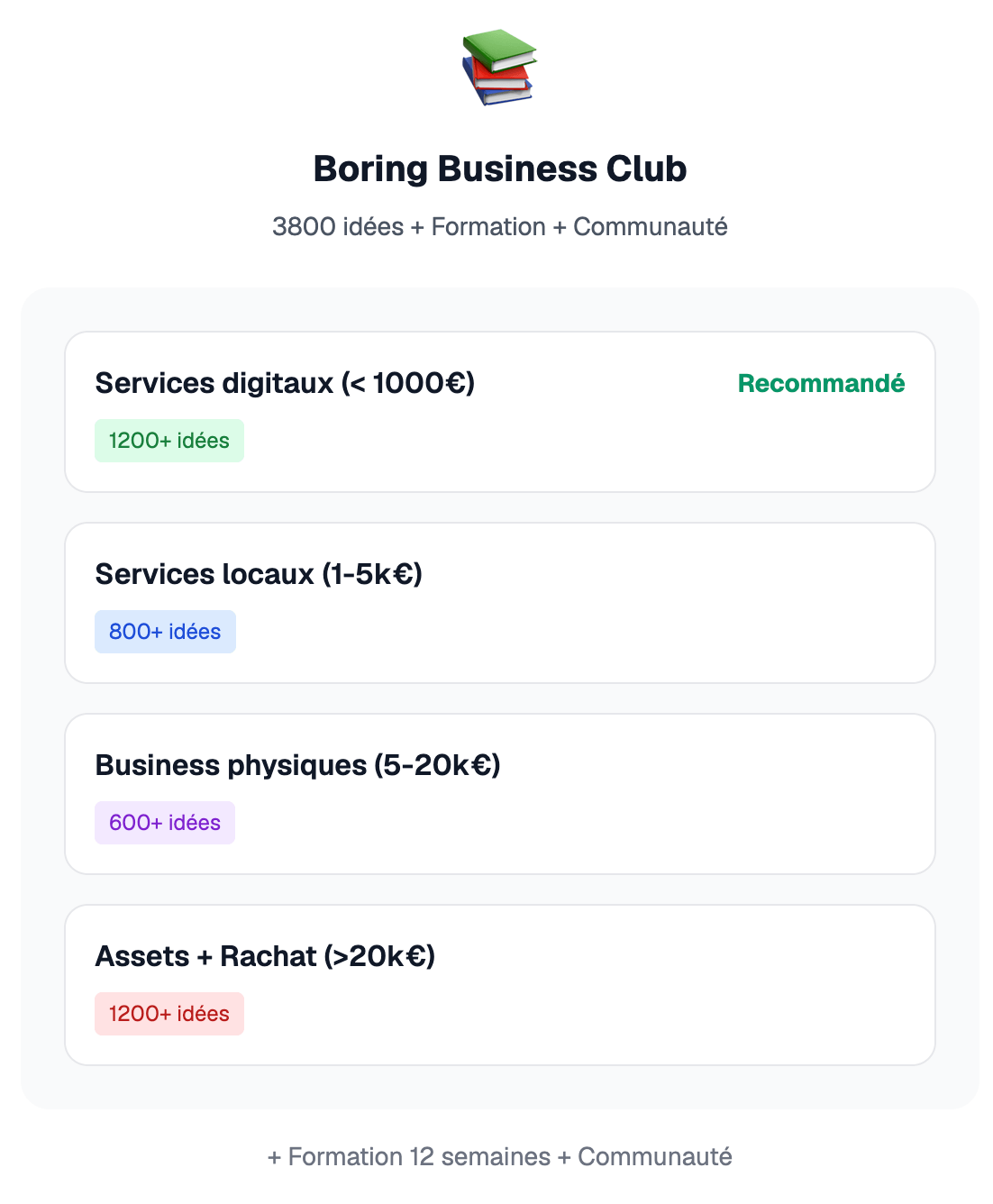Click the word Formation in the subtitle
The height and width of the screenshot is (1204, 993).
pyautogui.click(x=488, y=227)
